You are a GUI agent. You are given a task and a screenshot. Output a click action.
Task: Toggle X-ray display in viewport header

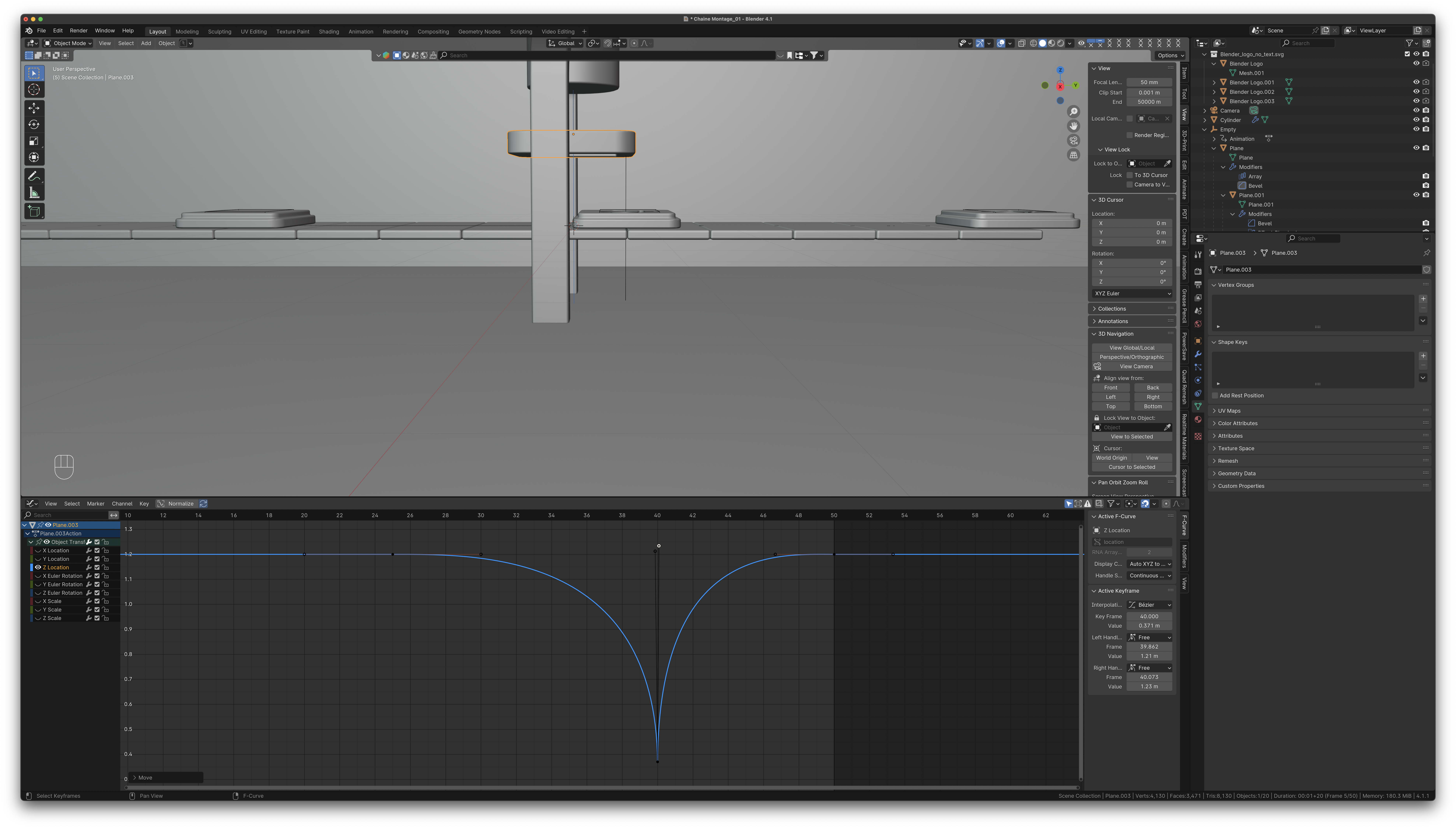1022,43
